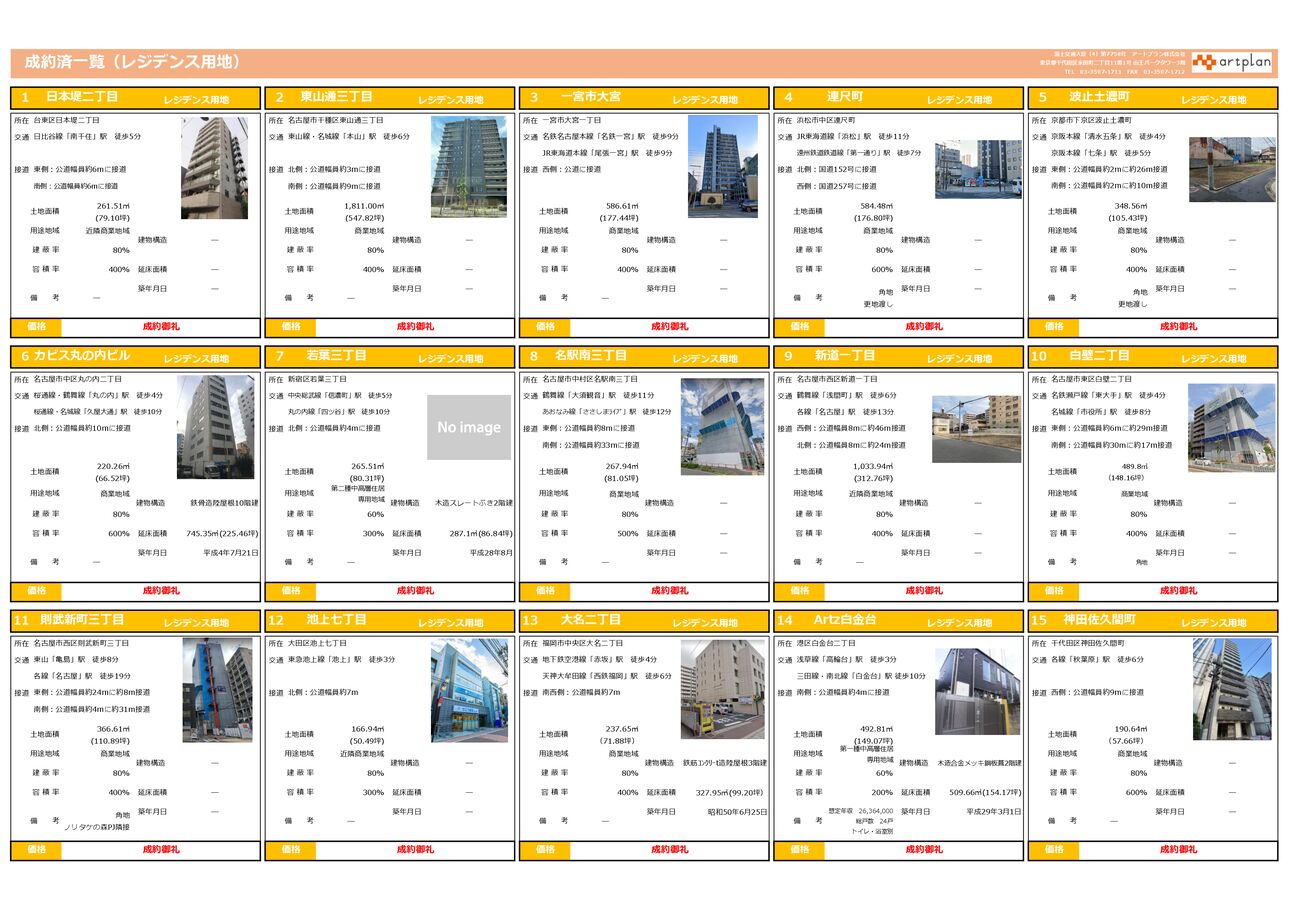Open the tower photo for 神田佐久間町

coord(1232,690)
